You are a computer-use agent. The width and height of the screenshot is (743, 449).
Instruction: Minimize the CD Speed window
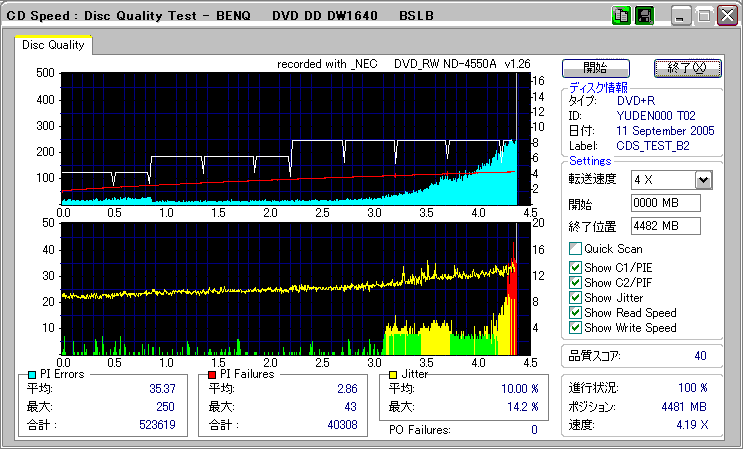pyautogui.click(x=682, y=16)
